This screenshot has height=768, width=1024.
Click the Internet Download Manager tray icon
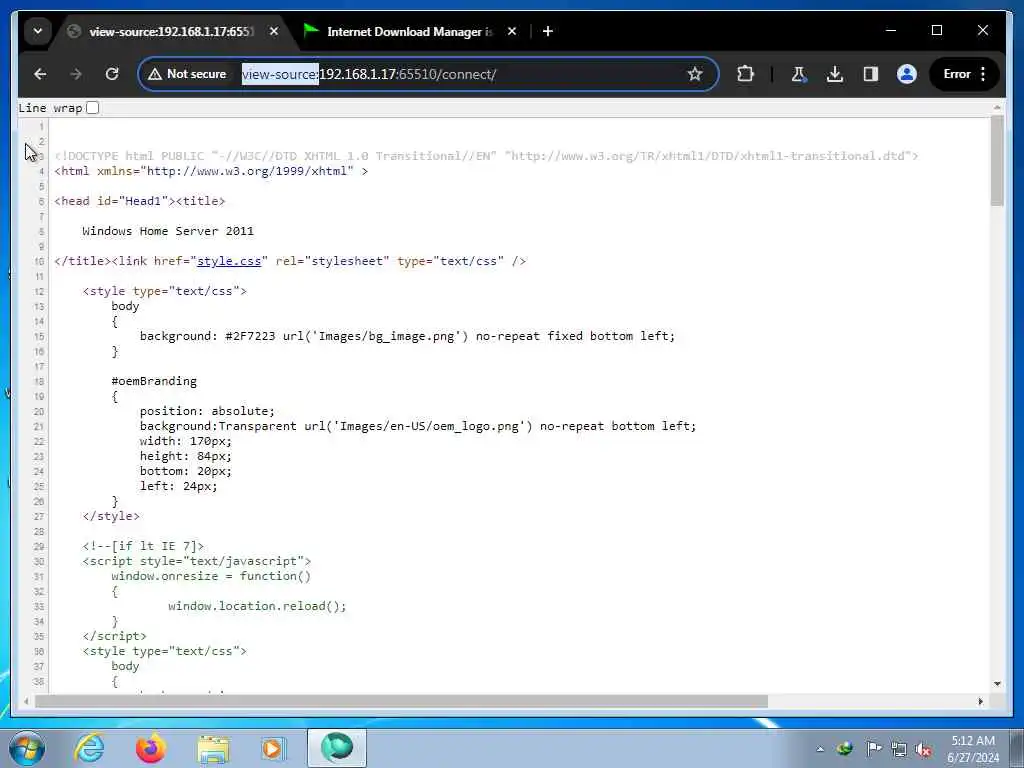[844, 749]
